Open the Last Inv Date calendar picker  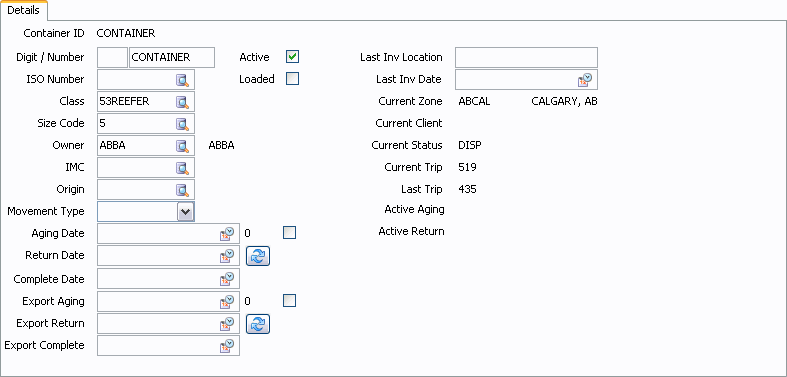(x=585, y=79)
